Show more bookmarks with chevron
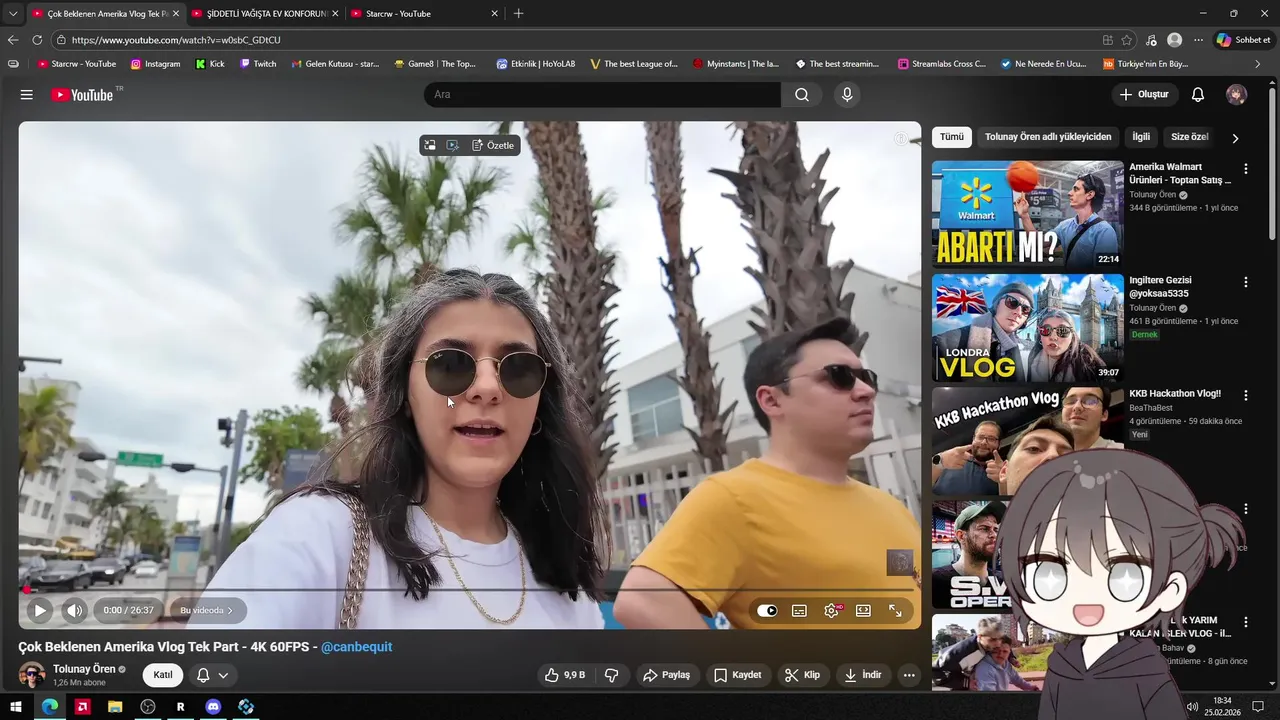This screenshot has width=1280, height=720. (1257, 64)
